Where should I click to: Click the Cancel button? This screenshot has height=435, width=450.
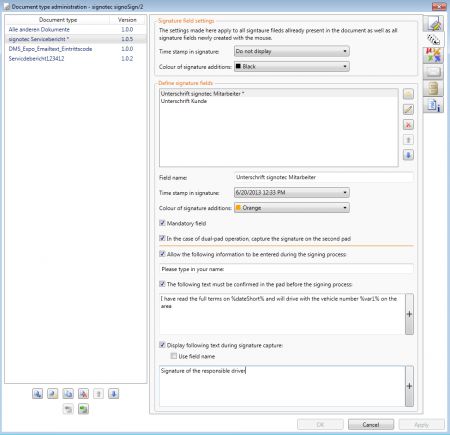tap(371, 425)
